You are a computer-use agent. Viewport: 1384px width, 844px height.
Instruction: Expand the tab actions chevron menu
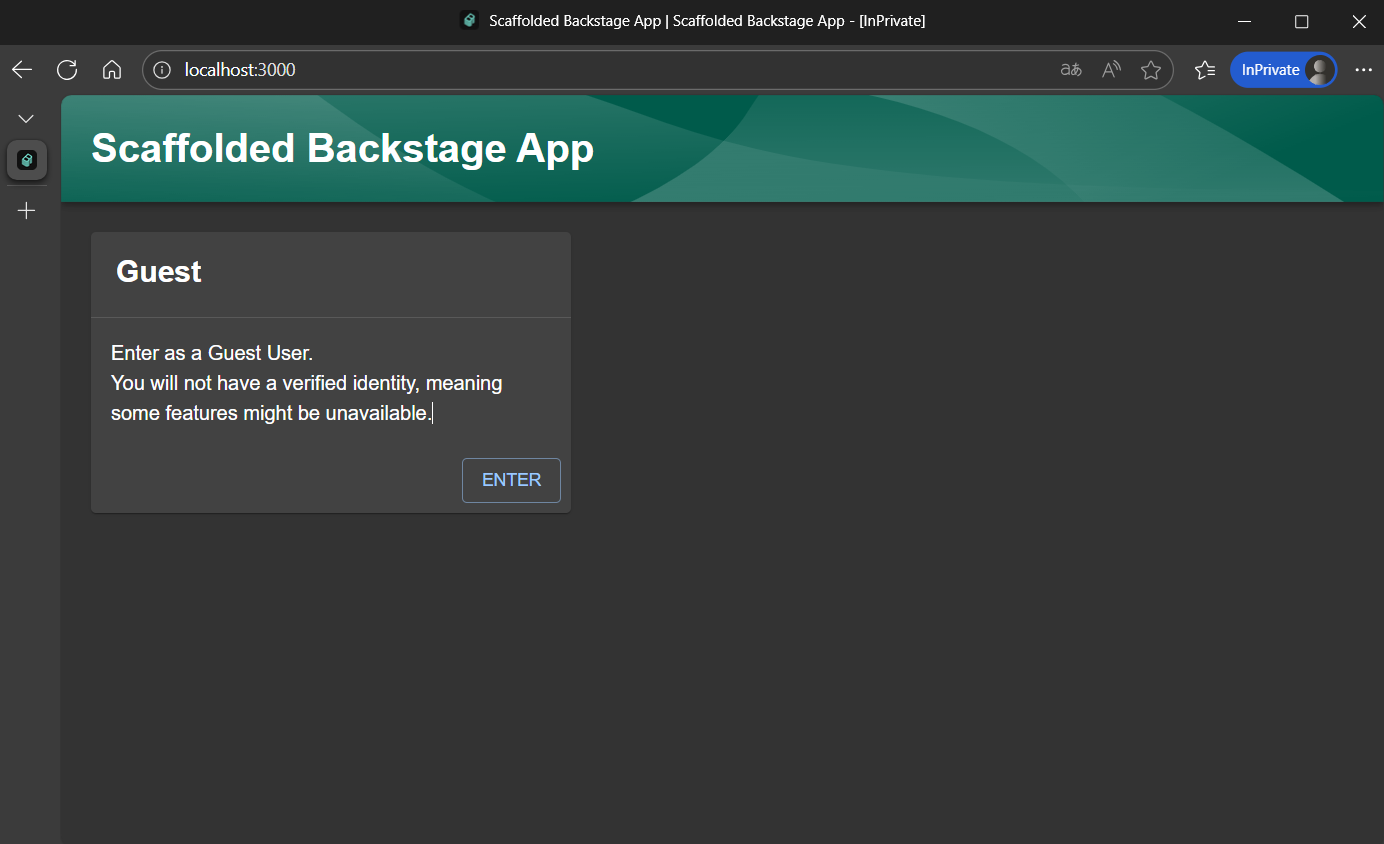point(27,119)
